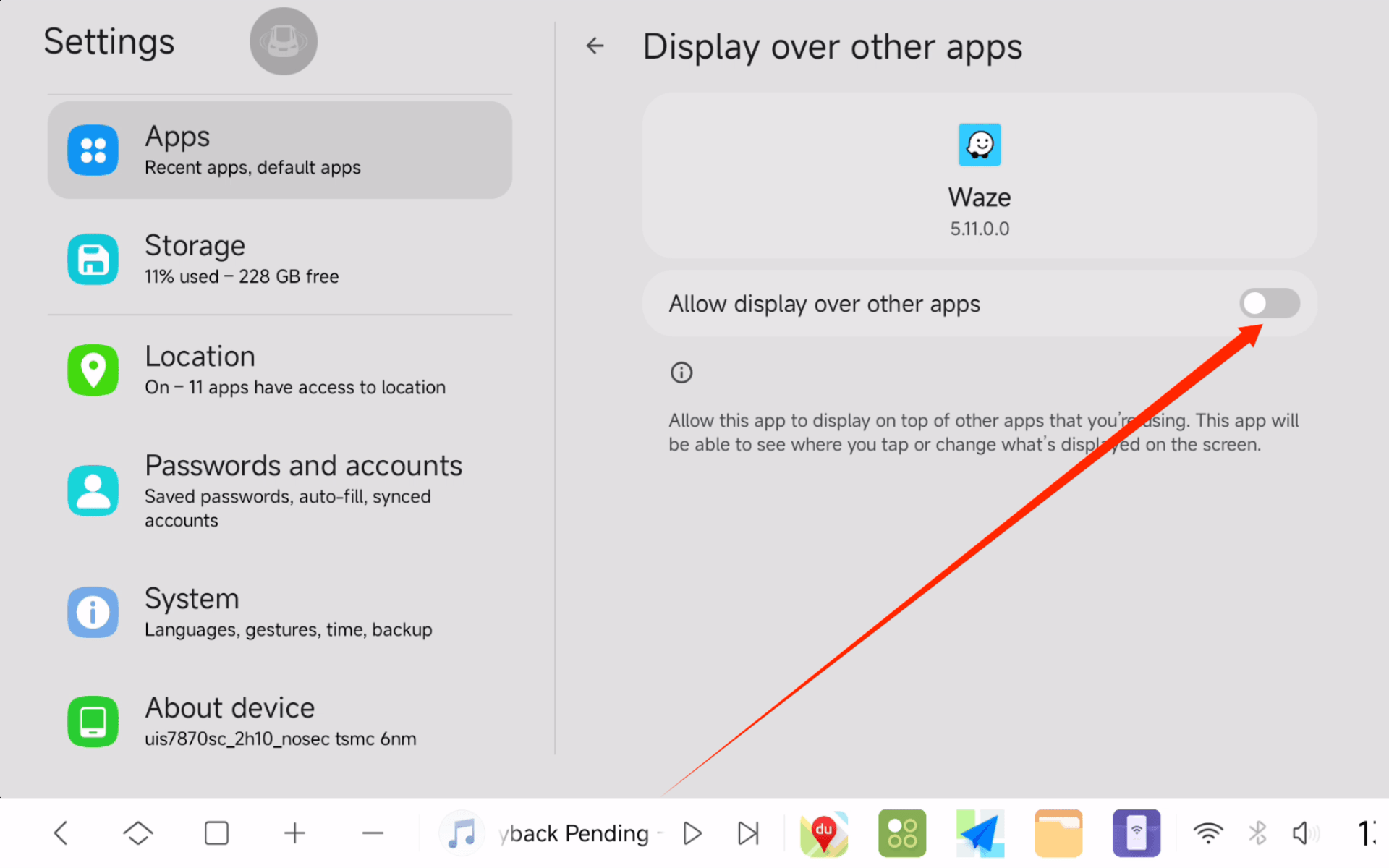This screenshot has height=868, width=1389.
Task: Tap the car avatar beside Settings title
Action: (x=283, y=41)
